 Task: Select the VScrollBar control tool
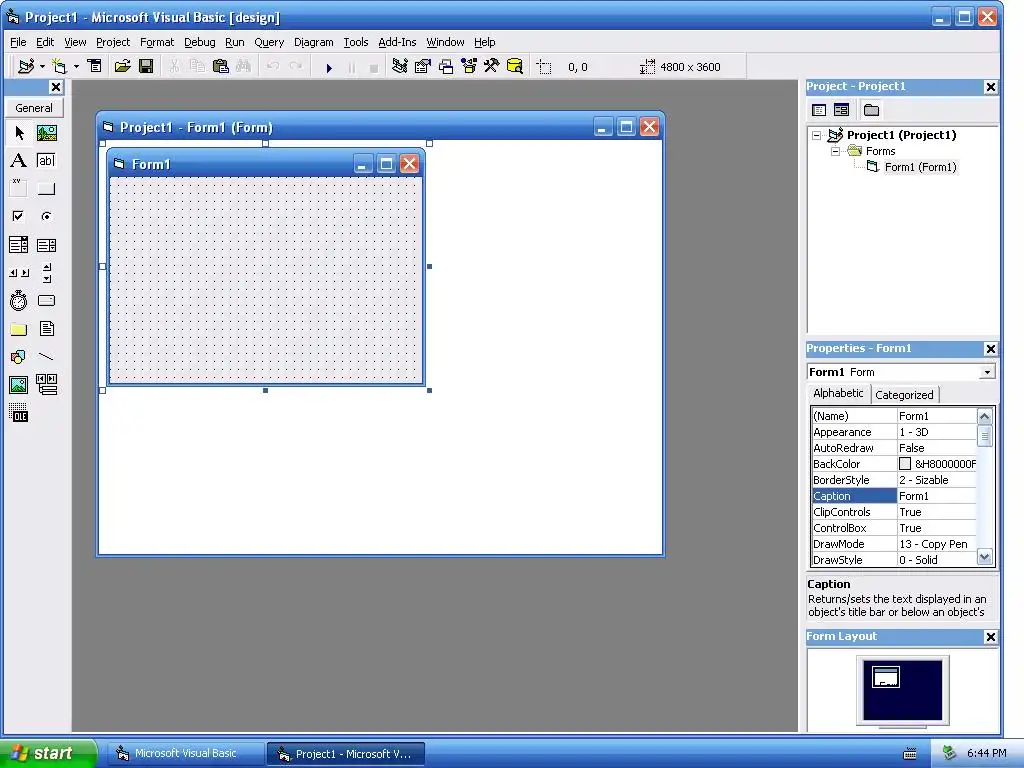point(46,273)
